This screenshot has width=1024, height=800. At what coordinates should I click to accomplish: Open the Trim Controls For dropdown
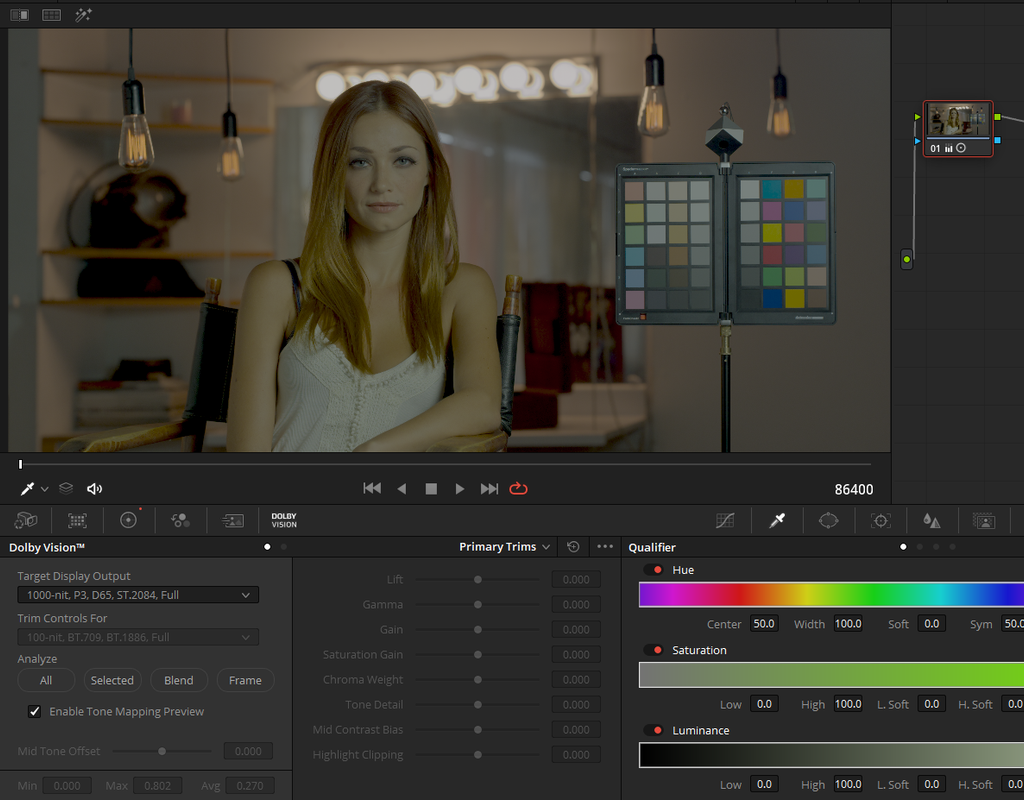point(138,637)
